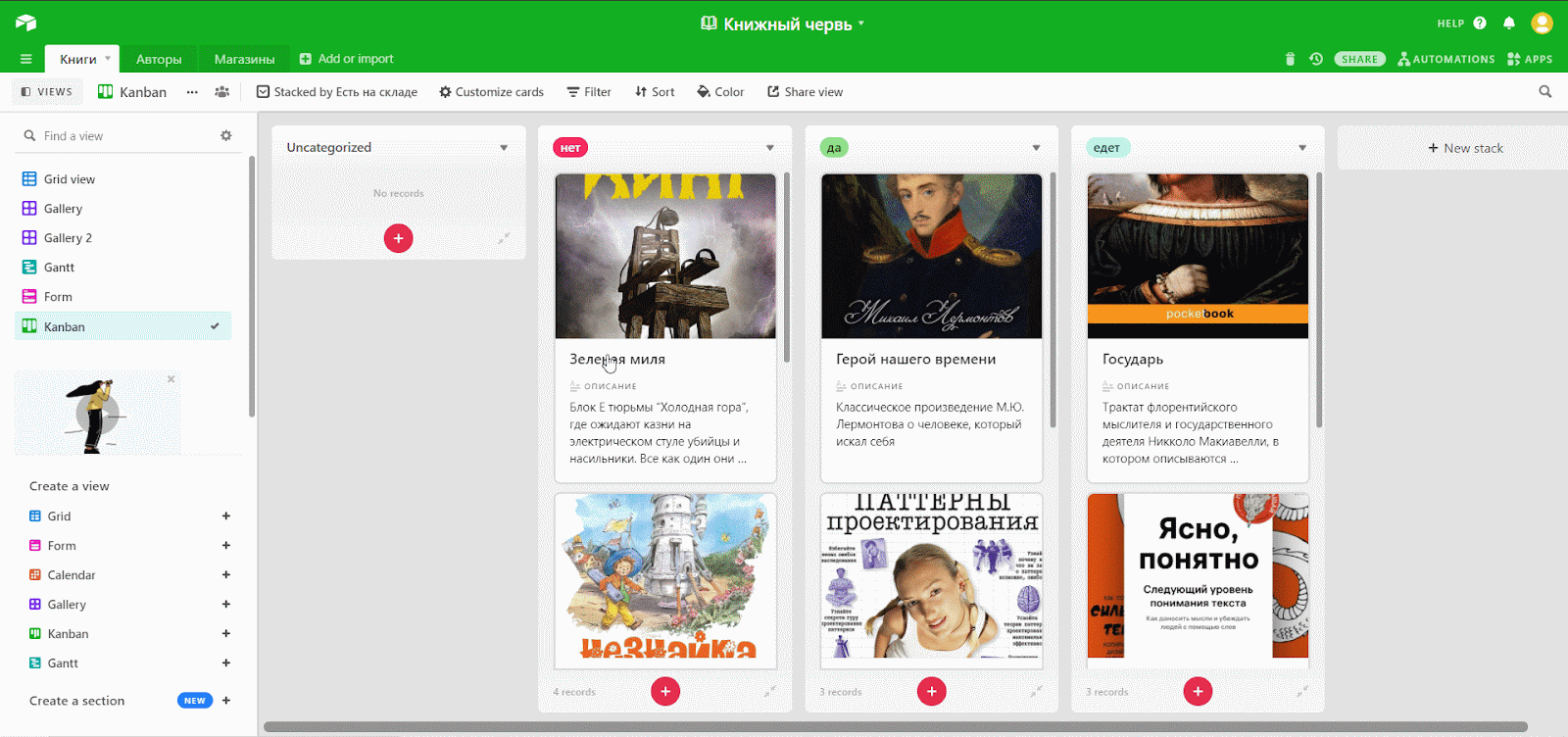The height and width of the screenshot is (737, 1568).
Task: Add record to Uncategorized stack
Action: pyautogui.click(x=398, y=238)
